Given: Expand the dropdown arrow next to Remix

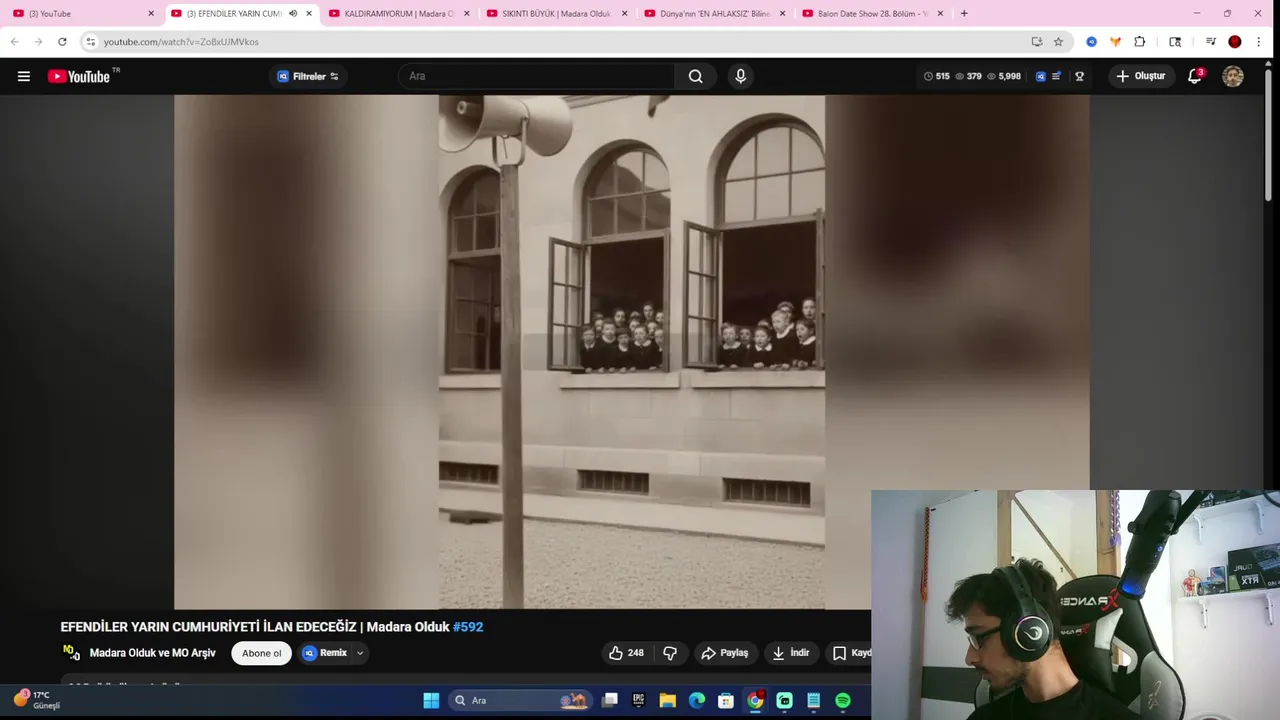Looking at the screenshot, I should (x=360, y=653).
